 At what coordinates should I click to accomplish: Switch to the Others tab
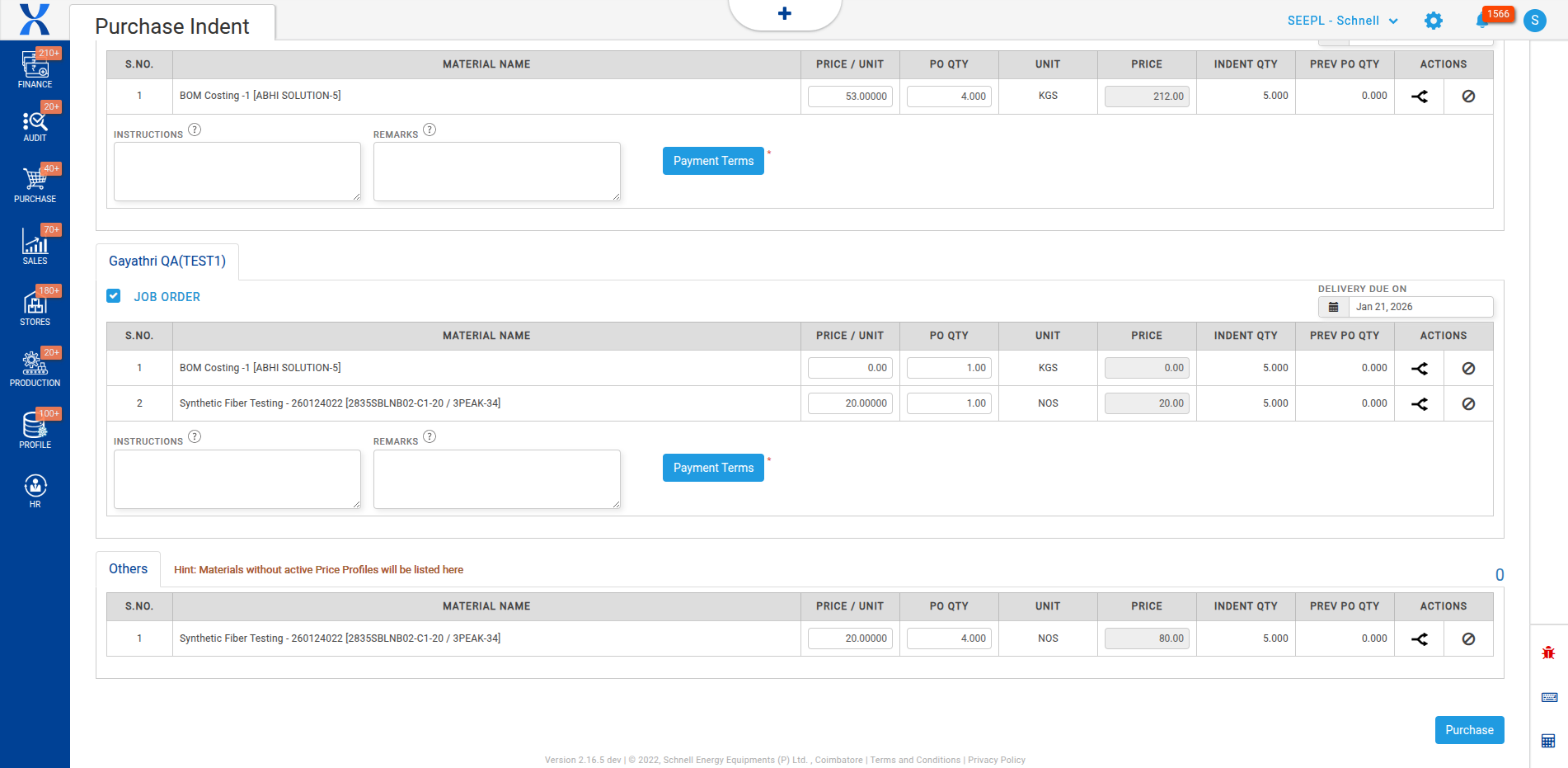pos(128,569)
